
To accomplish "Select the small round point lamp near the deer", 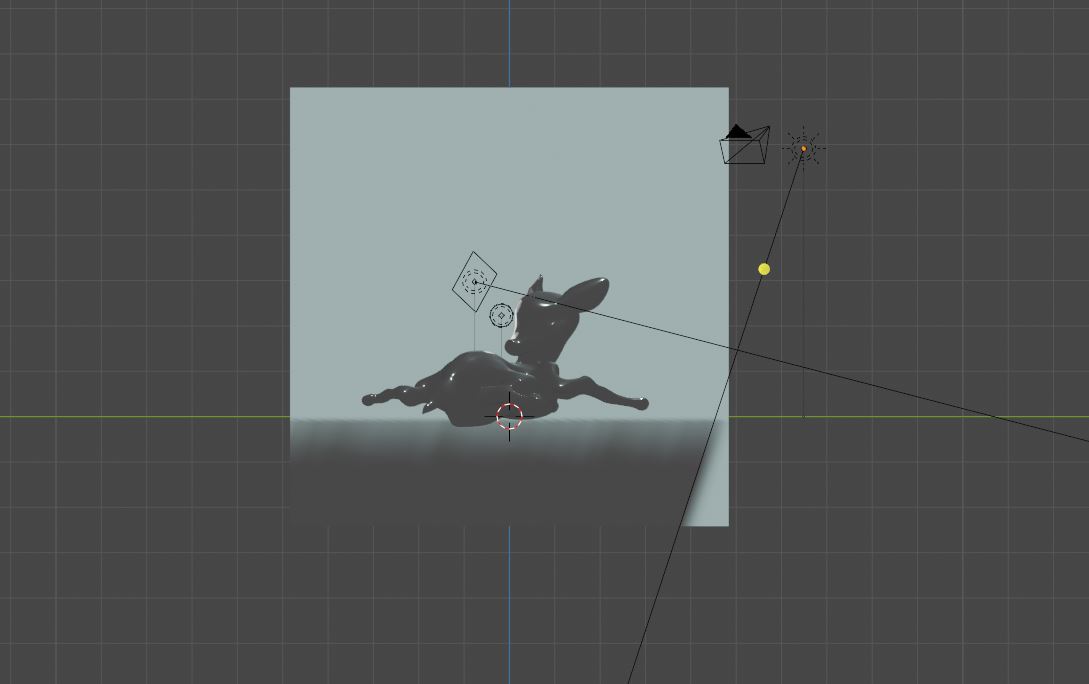I will [x=501, y=315].
